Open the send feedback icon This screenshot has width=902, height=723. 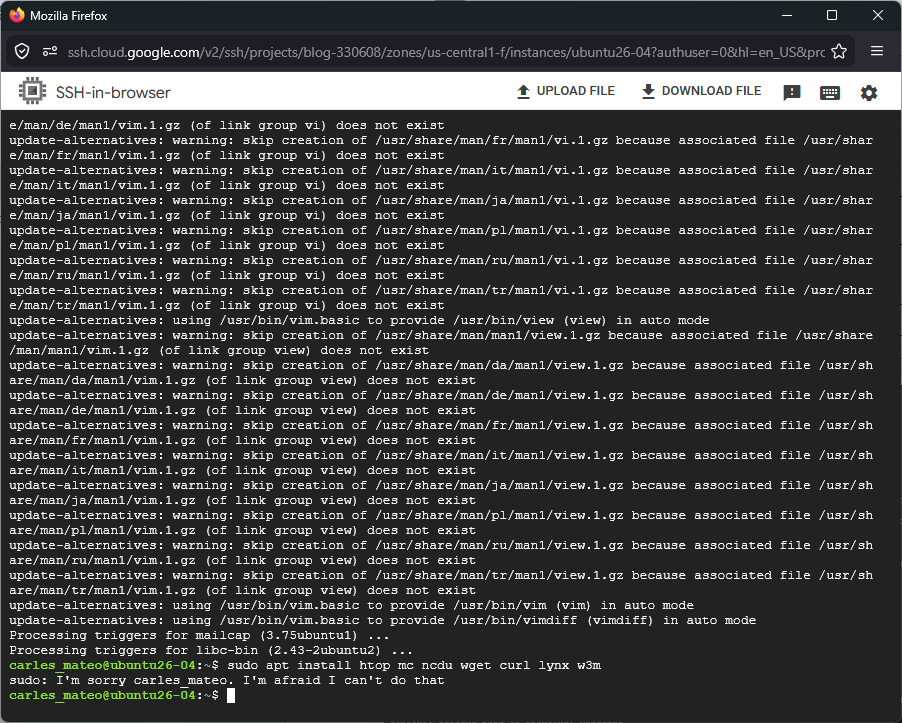coord(792,93)
